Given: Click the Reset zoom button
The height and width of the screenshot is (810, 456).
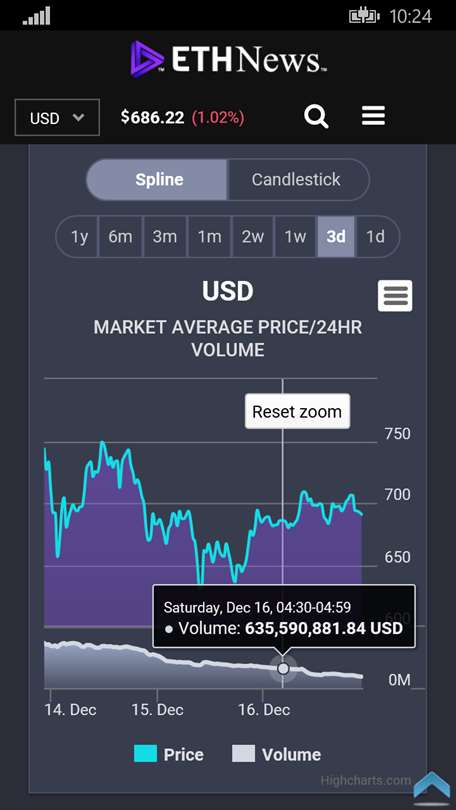Looking at the screenshot, I should click(x=297, y=412).
